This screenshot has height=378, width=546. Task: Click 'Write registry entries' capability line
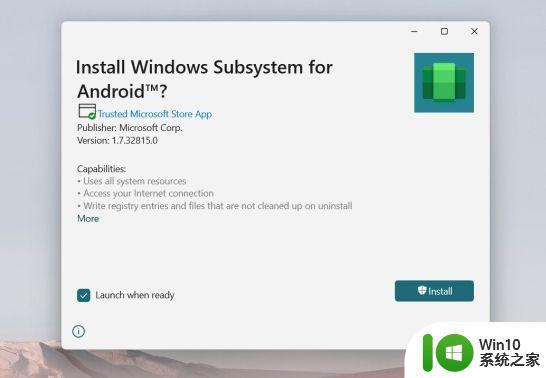[215, 206]
